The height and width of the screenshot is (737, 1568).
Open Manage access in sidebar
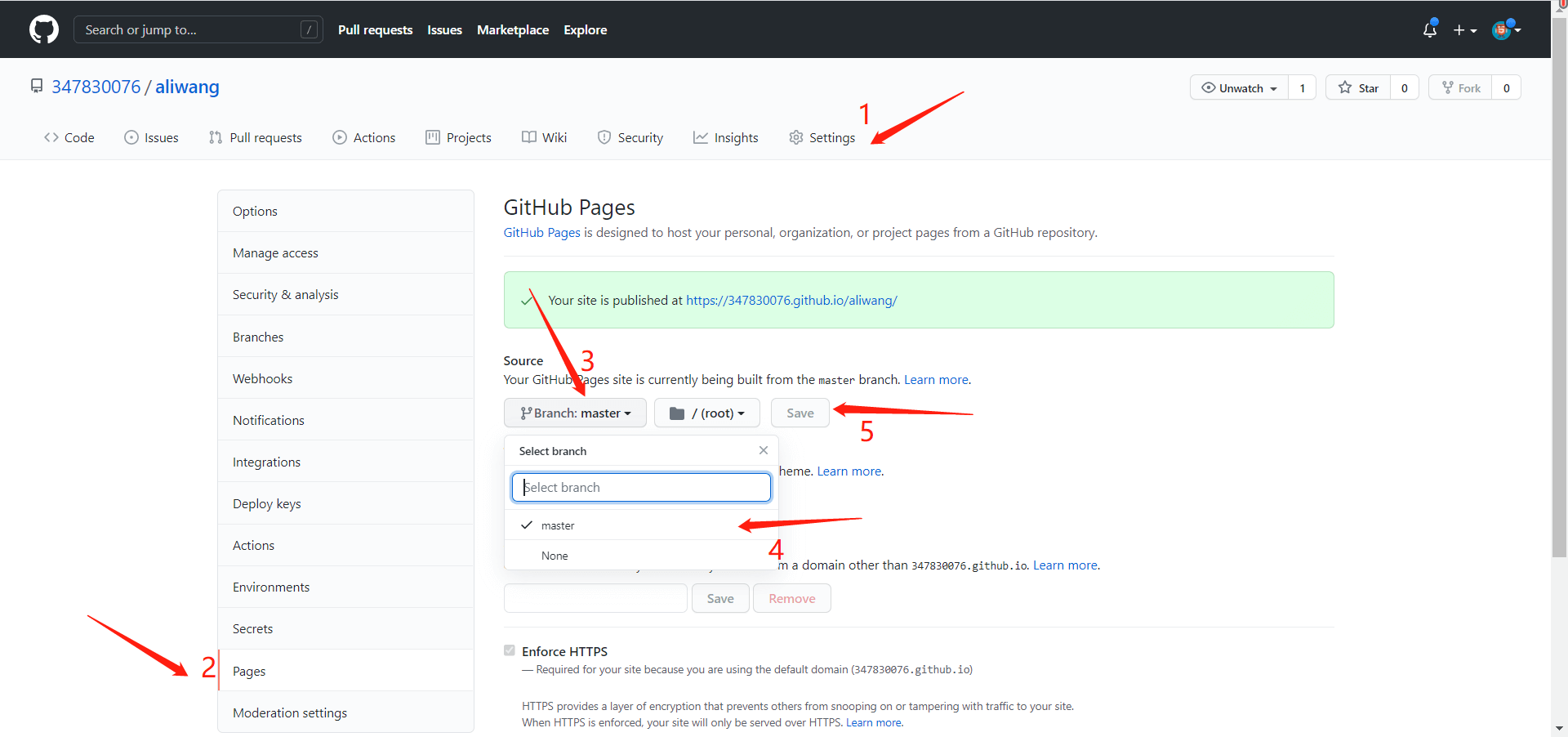[346, 252]
